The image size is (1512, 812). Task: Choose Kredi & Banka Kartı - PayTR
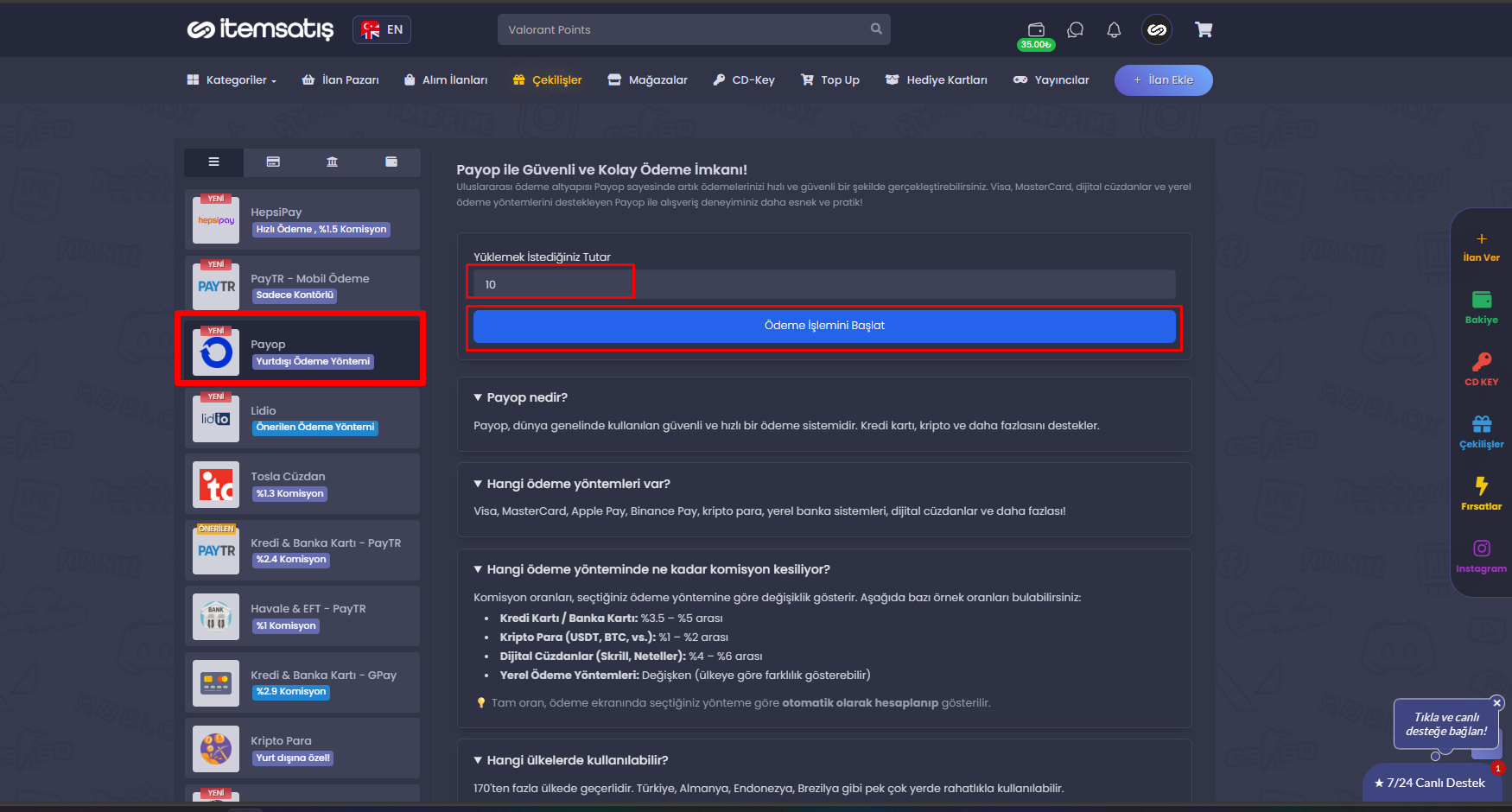[302, 550]
